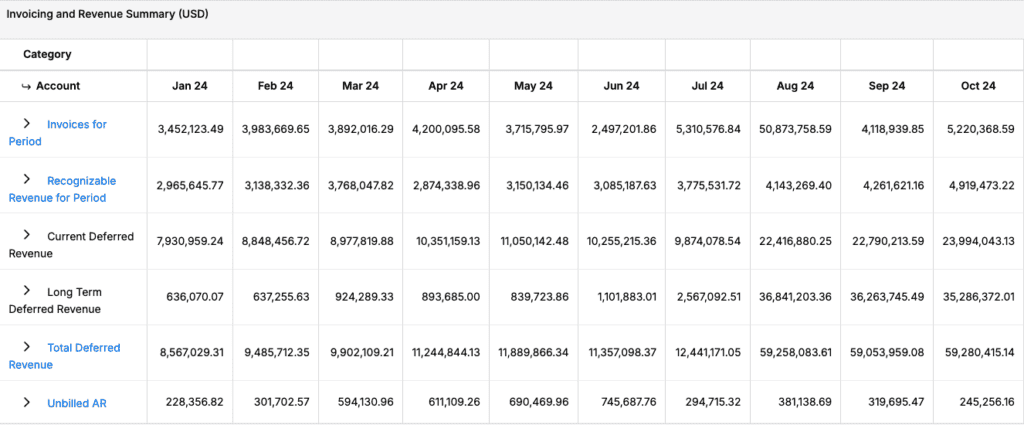Open the Invoices for Period link
The height and width of the screenshot is (425, 1024).
click(57, 133)
